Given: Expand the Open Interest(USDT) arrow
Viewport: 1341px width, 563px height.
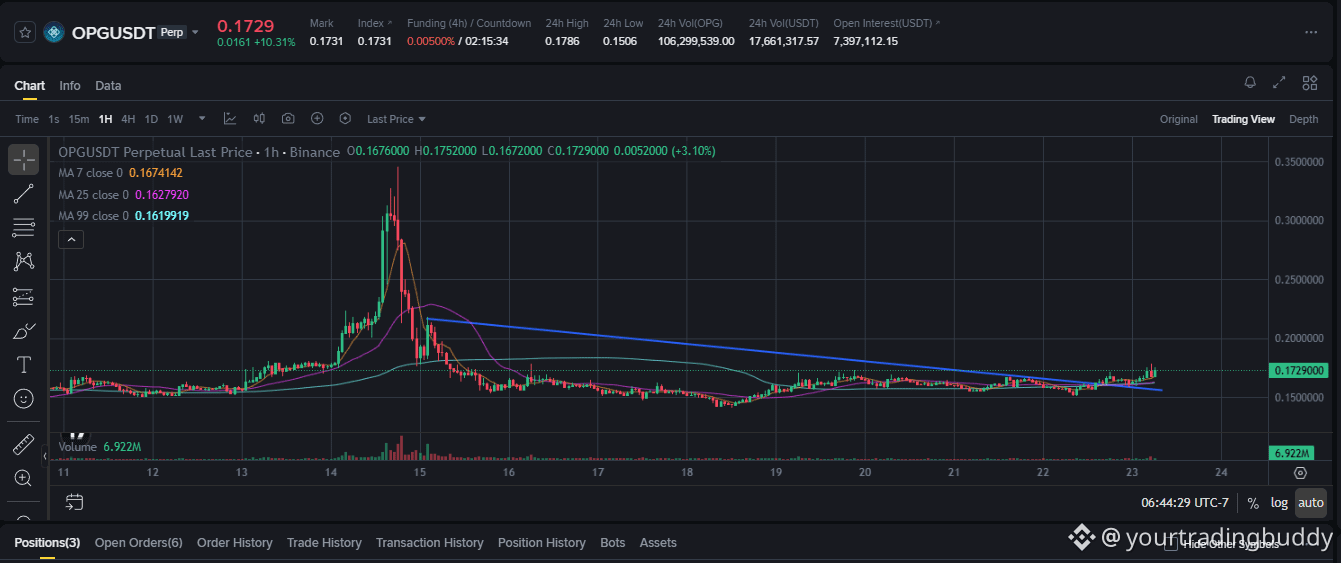Looking at the screenshot, I should point(936,23).
